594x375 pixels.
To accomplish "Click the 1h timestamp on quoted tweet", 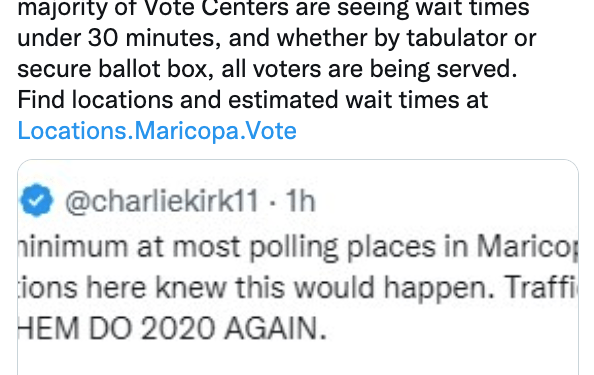I will [300, 201].
